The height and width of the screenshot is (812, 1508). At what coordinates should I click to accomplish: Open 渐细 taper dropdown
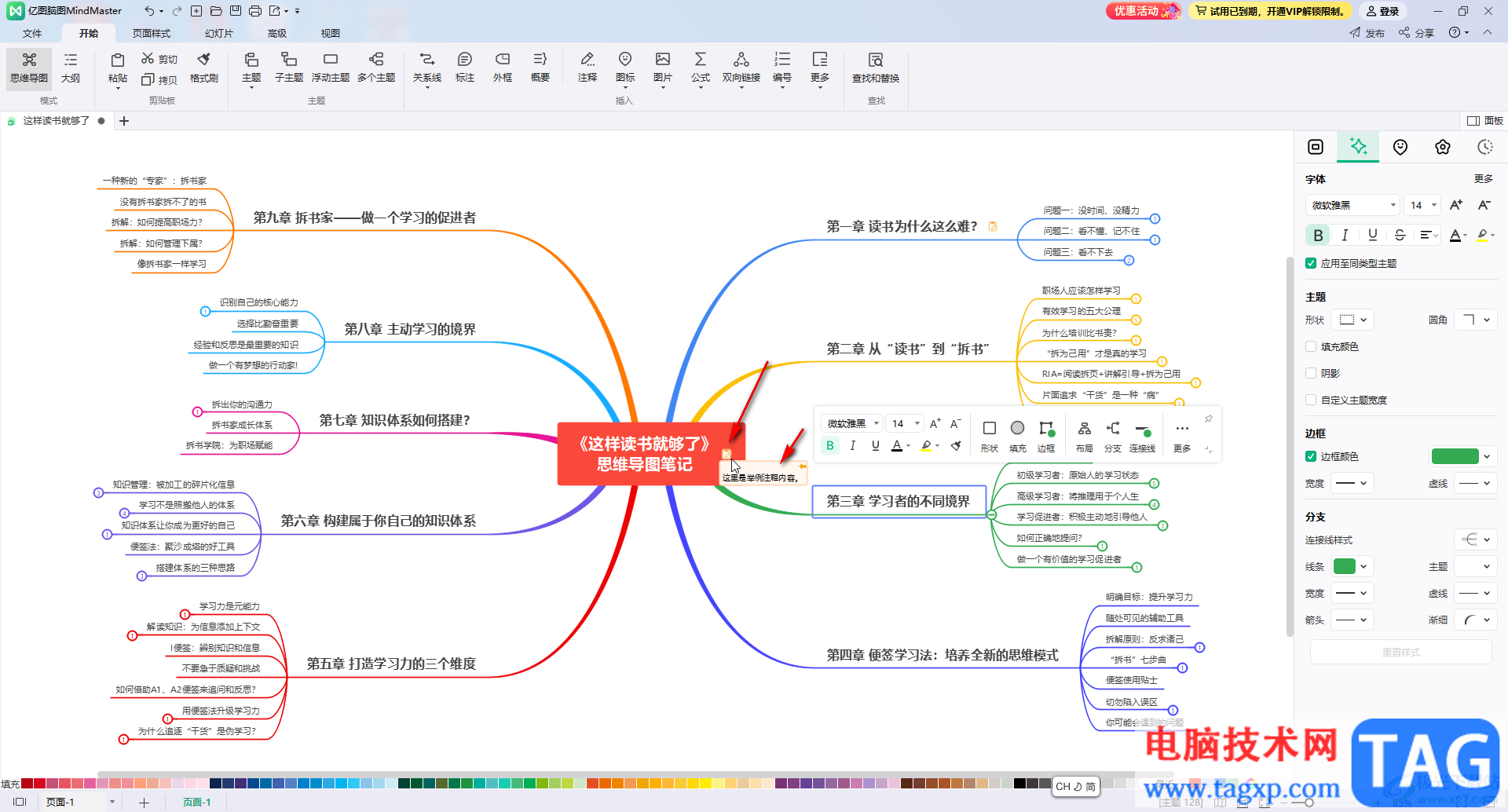1476,620
